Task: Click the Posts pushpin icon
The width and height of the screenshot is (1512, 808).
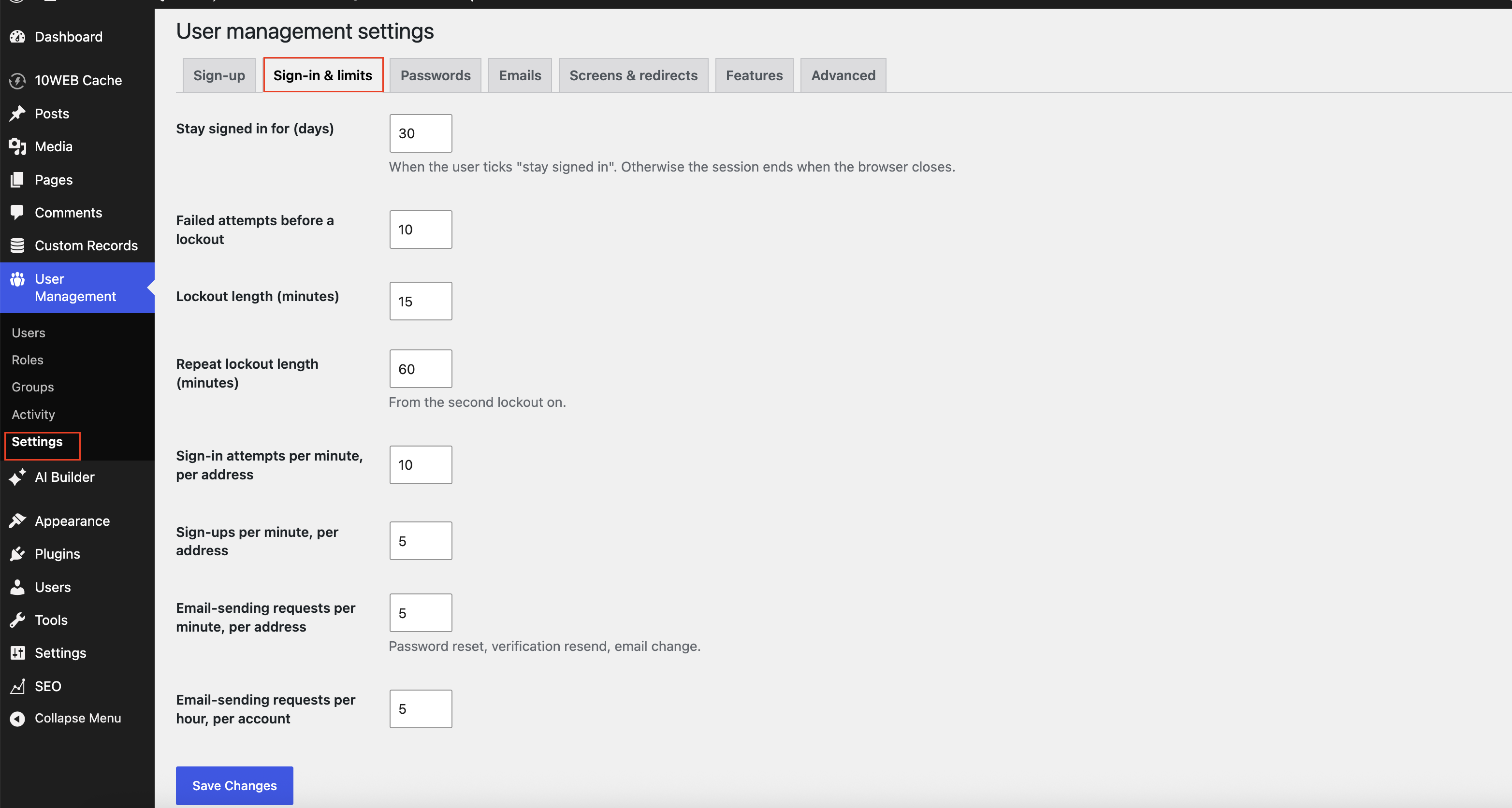Action: [17, 113]
